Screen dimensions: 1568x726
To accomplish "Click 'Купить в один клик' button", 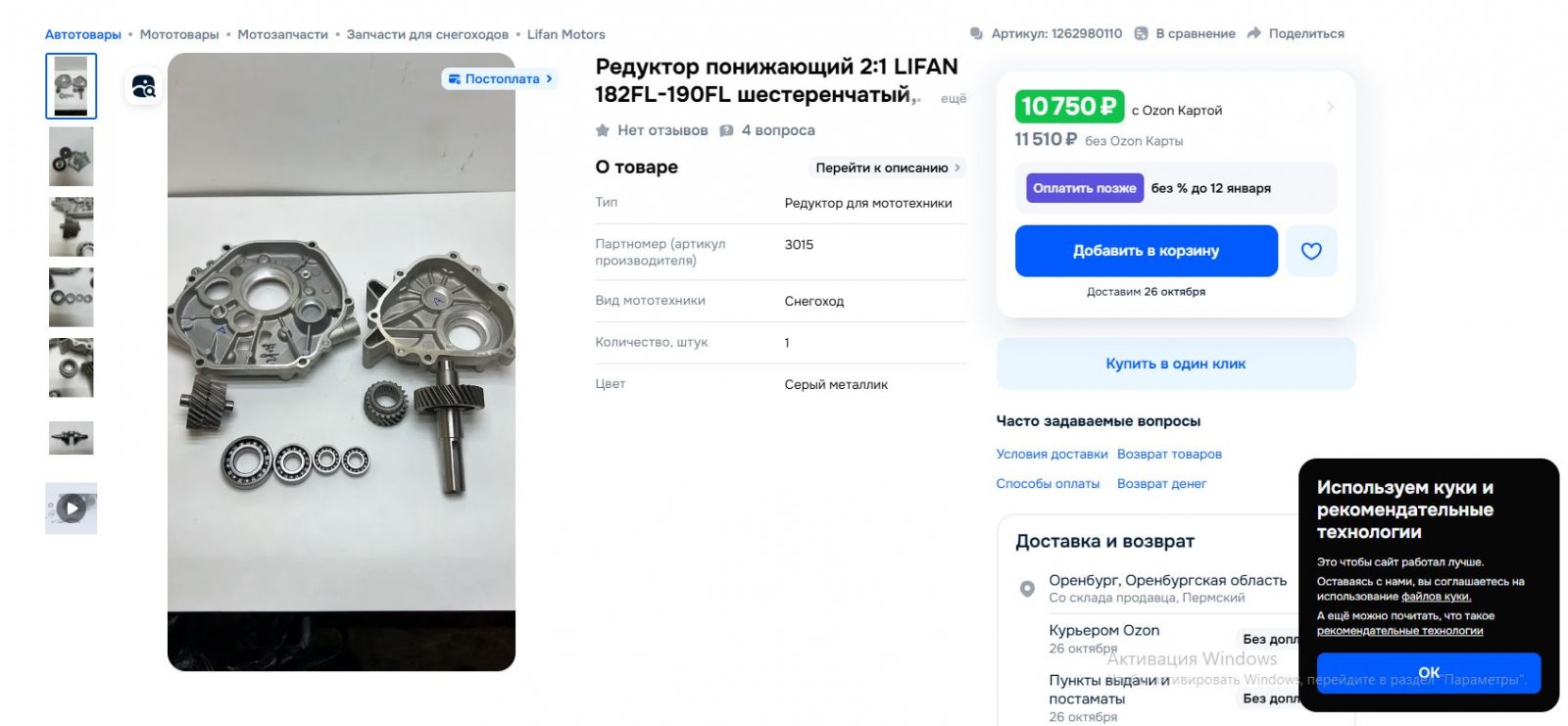I will (x=1176, y=363).
